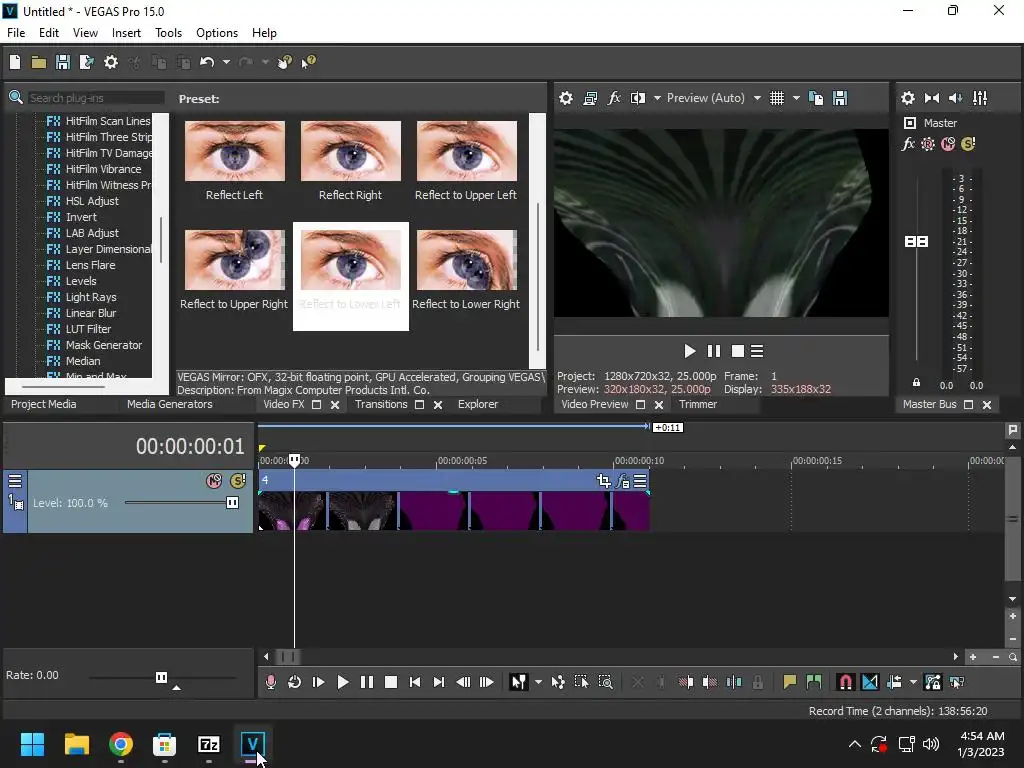Viewport: 1024px width, 768px height.
Task: Open Edit Tool selector dropdown arrow
Action: [x=538, y=682]
